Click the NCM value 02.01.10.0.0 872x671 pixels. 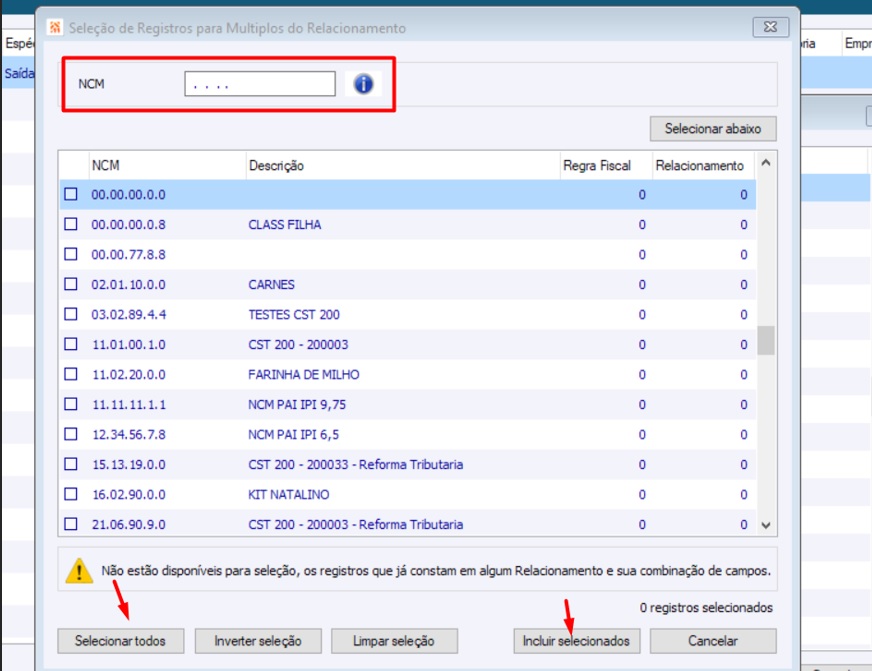tap(128, 285)
